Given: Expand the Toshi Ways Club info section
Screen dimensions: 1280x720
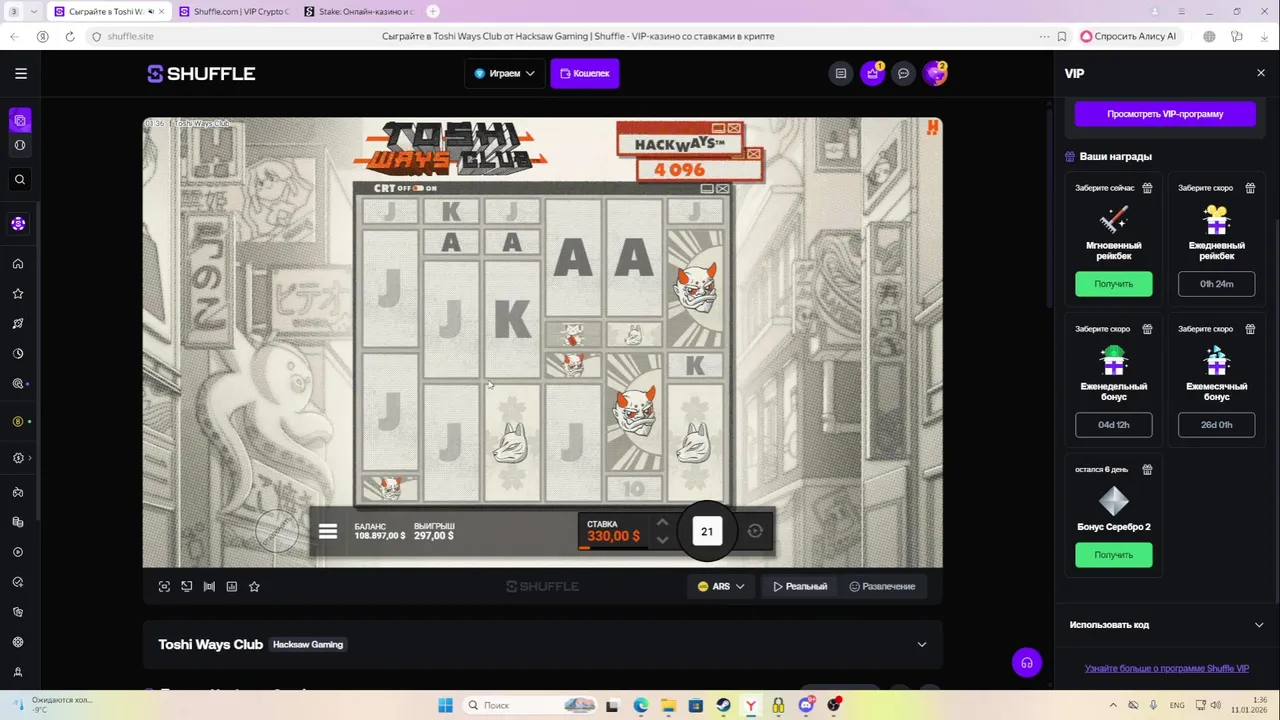Looking at the screenshot, I should pos(921,645).
